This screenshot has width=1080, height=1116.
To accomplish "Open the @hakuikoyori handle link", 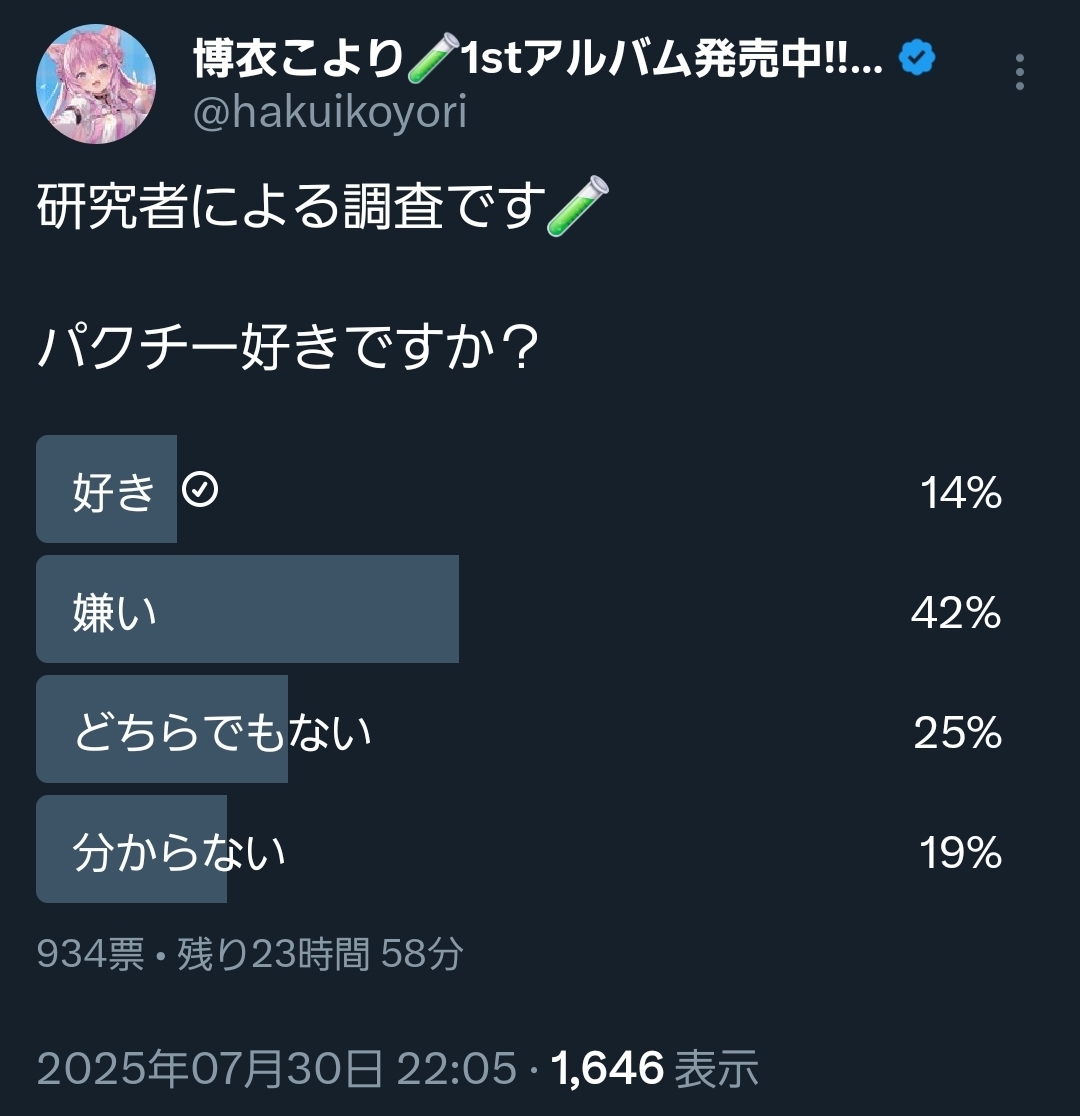I will (x=330, y=112).
